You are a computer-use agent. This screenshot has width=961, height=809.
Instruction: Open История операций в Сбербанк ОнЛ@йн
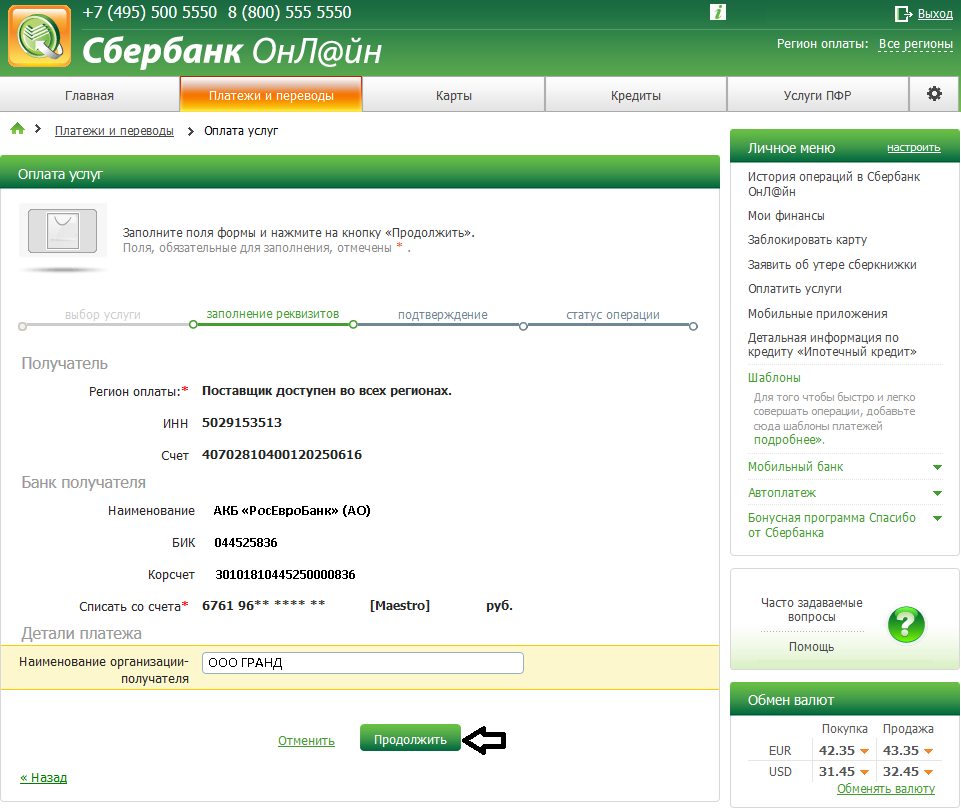(834, 184)
